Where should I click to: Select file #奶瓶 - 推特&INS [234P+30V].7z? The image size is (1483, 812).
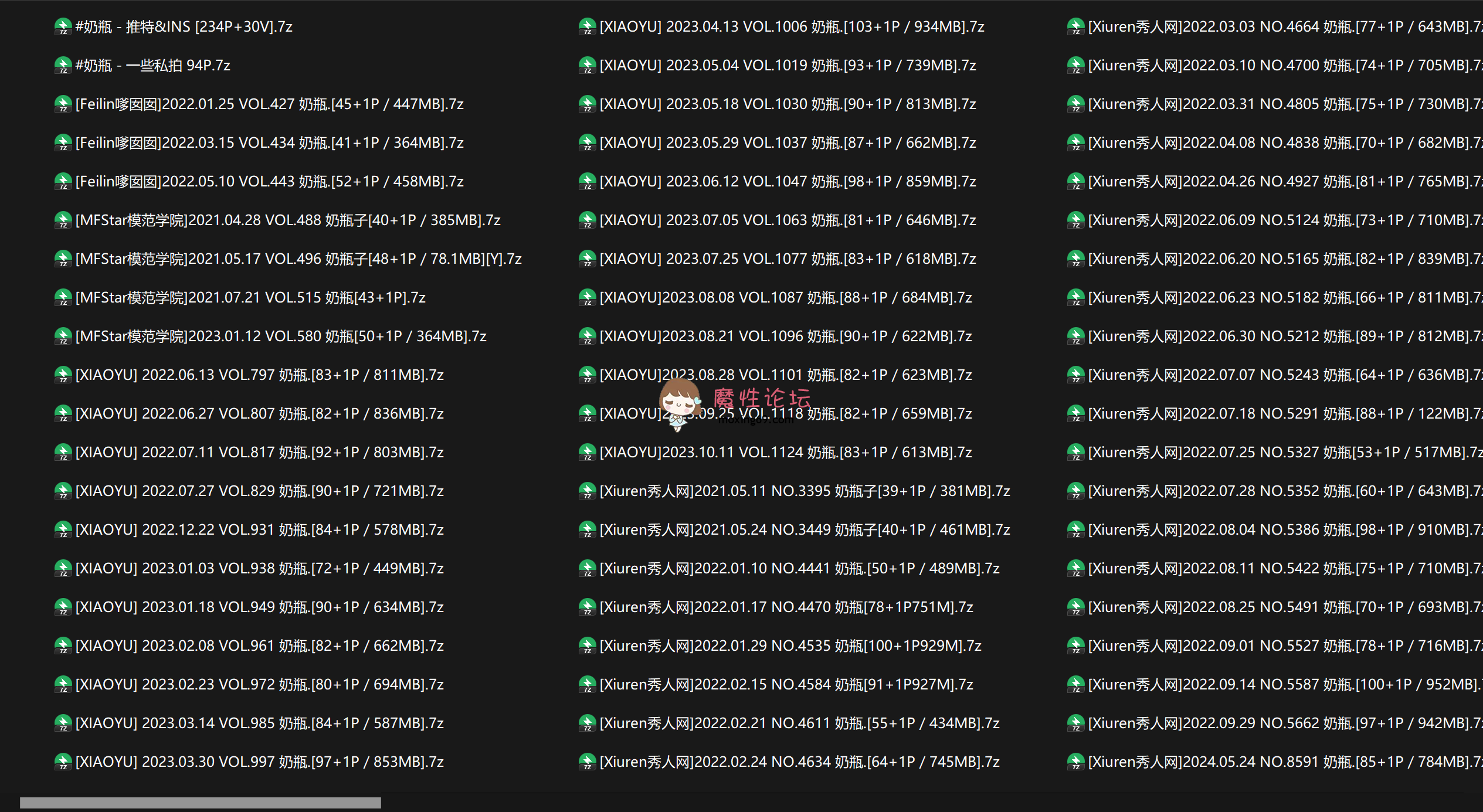tap(184, 27)
